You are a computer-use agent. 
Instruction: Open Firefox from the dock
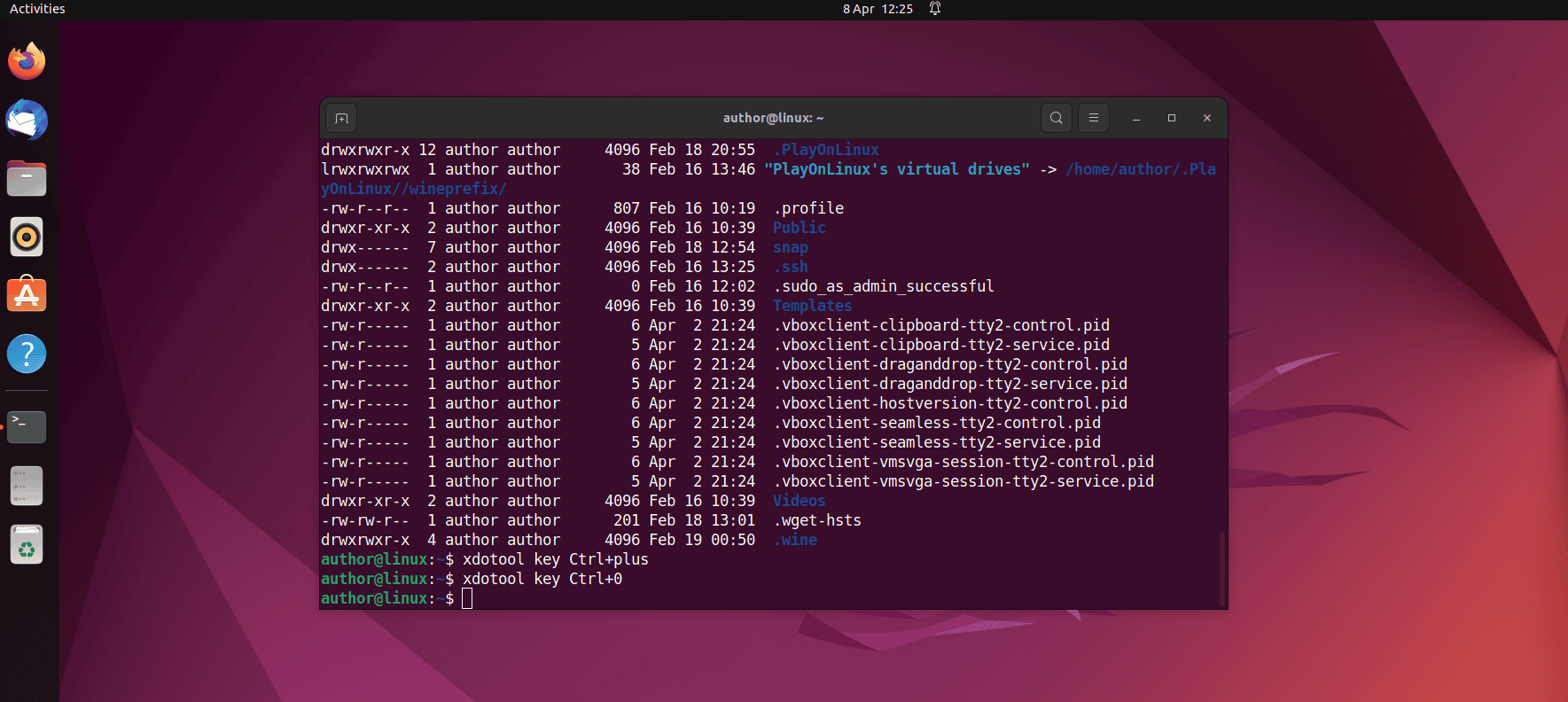27,61
